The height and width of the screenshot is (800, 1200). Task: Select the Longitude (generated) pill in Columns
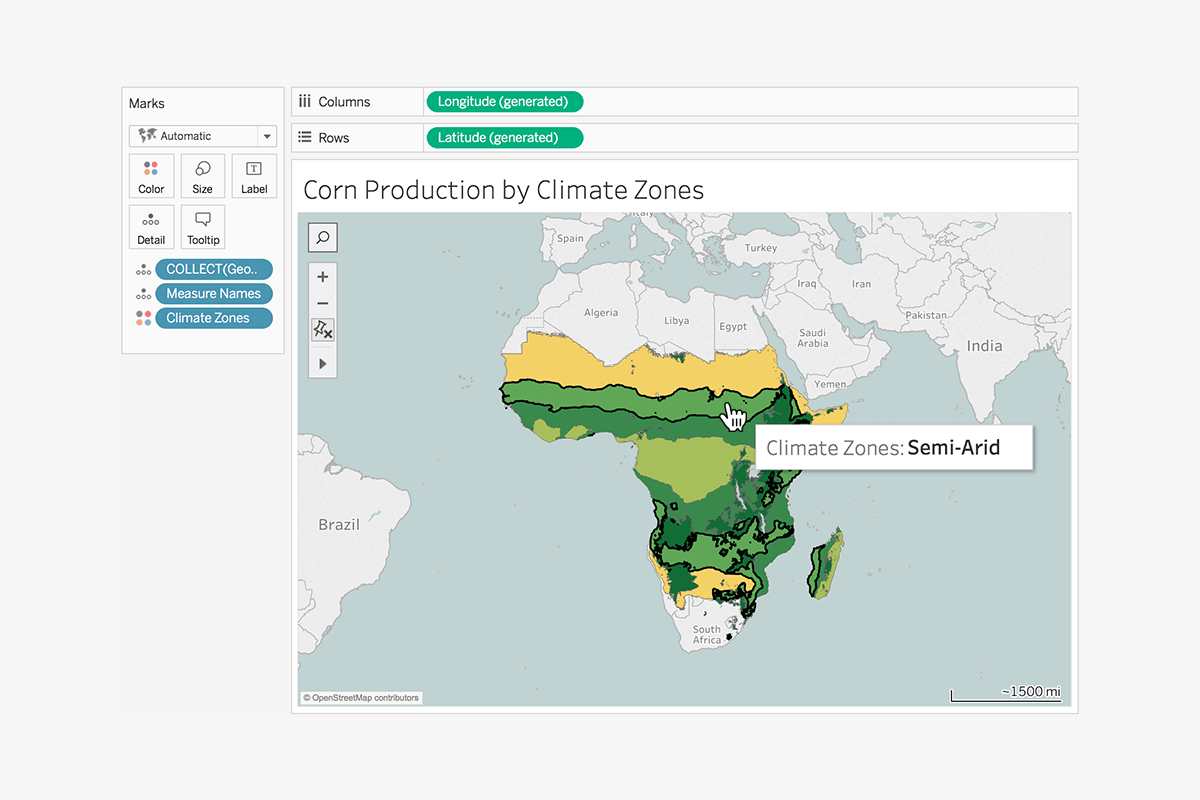click(x=503, y=102)
